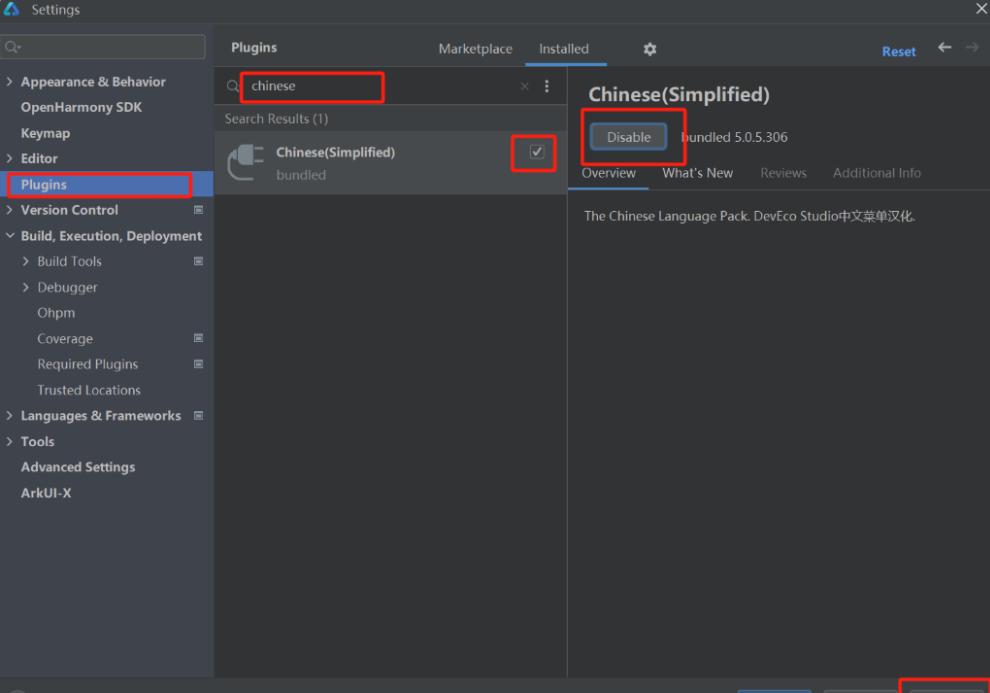Image resolution: width=990 pixels, height=693 pixels.
Task: Select the Chinese(Simplified) plugin row
Action: click(391, 163)
